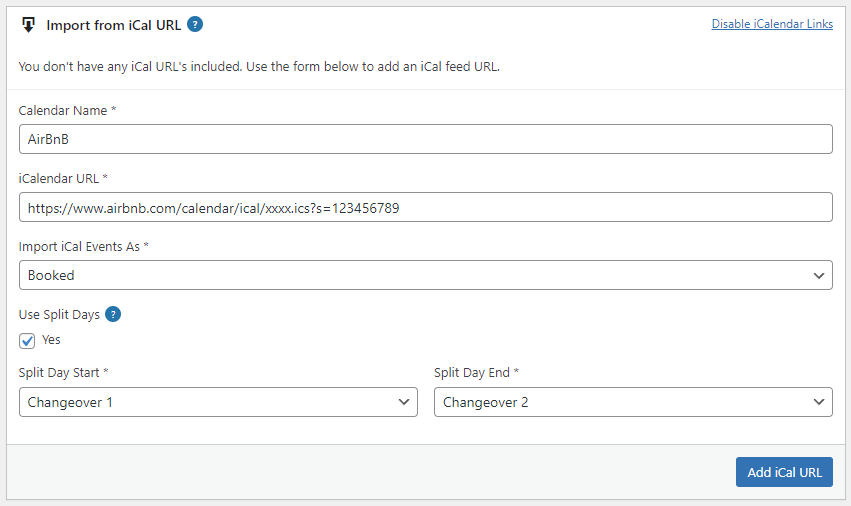
Task: Click the import download arrow icon
Action: (x=28, y=25)
